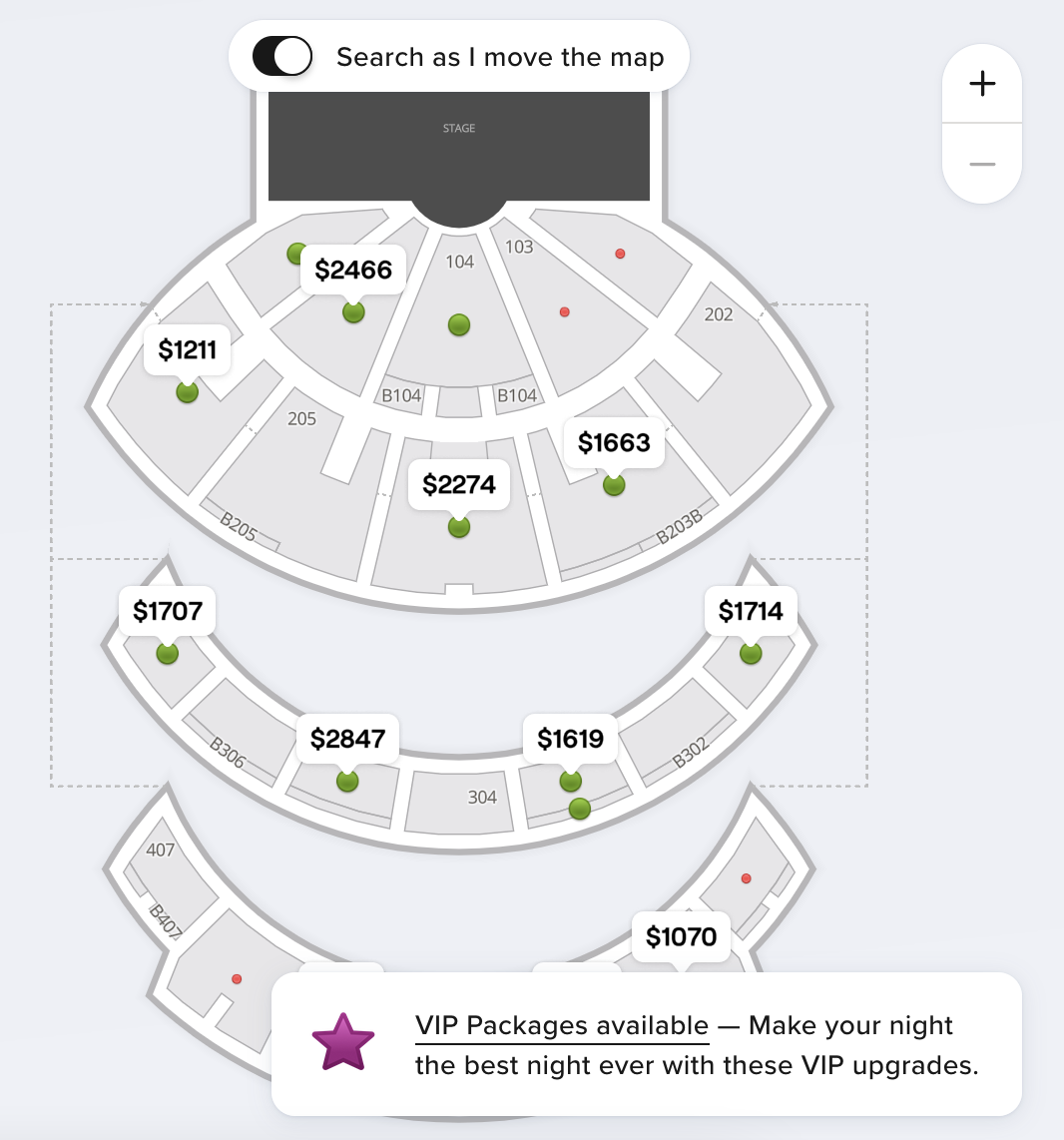
Task: Zoom in with the plus button
Action: click(x=982, y=84)
